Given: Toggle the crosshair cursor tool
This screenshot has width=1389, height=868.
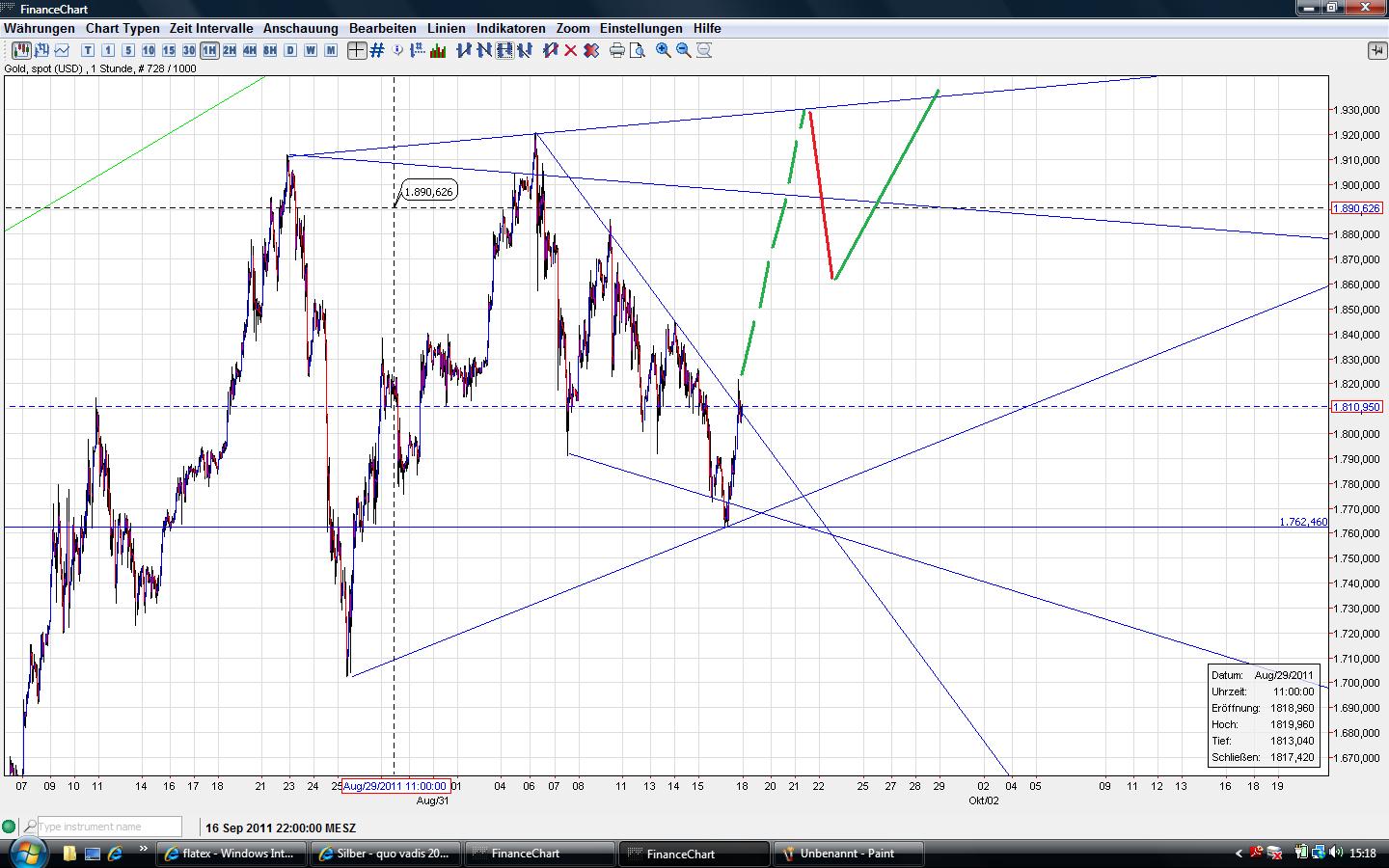Looking at the screenshot, I should (x=357, y=50).
